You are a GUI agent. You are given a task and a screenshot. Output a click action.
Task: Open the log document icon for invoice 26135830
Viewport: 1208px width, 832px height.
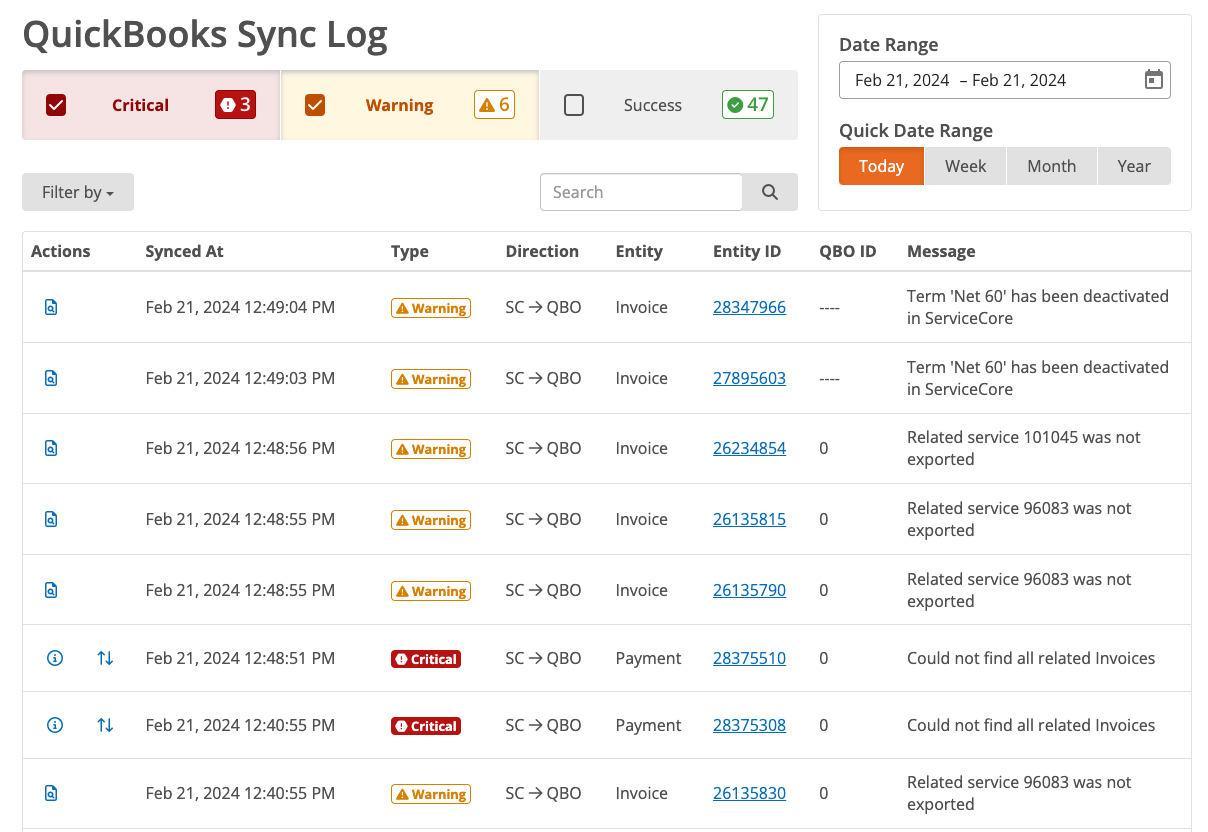point(51,793)
